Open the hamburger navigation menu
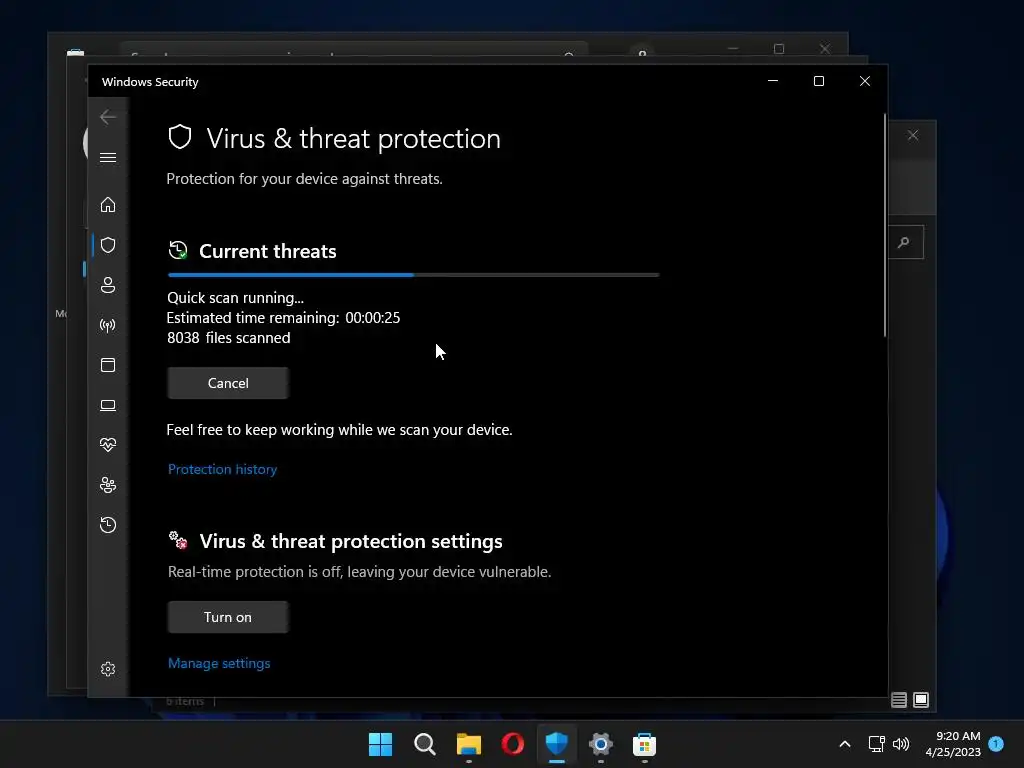 (108, 157)
